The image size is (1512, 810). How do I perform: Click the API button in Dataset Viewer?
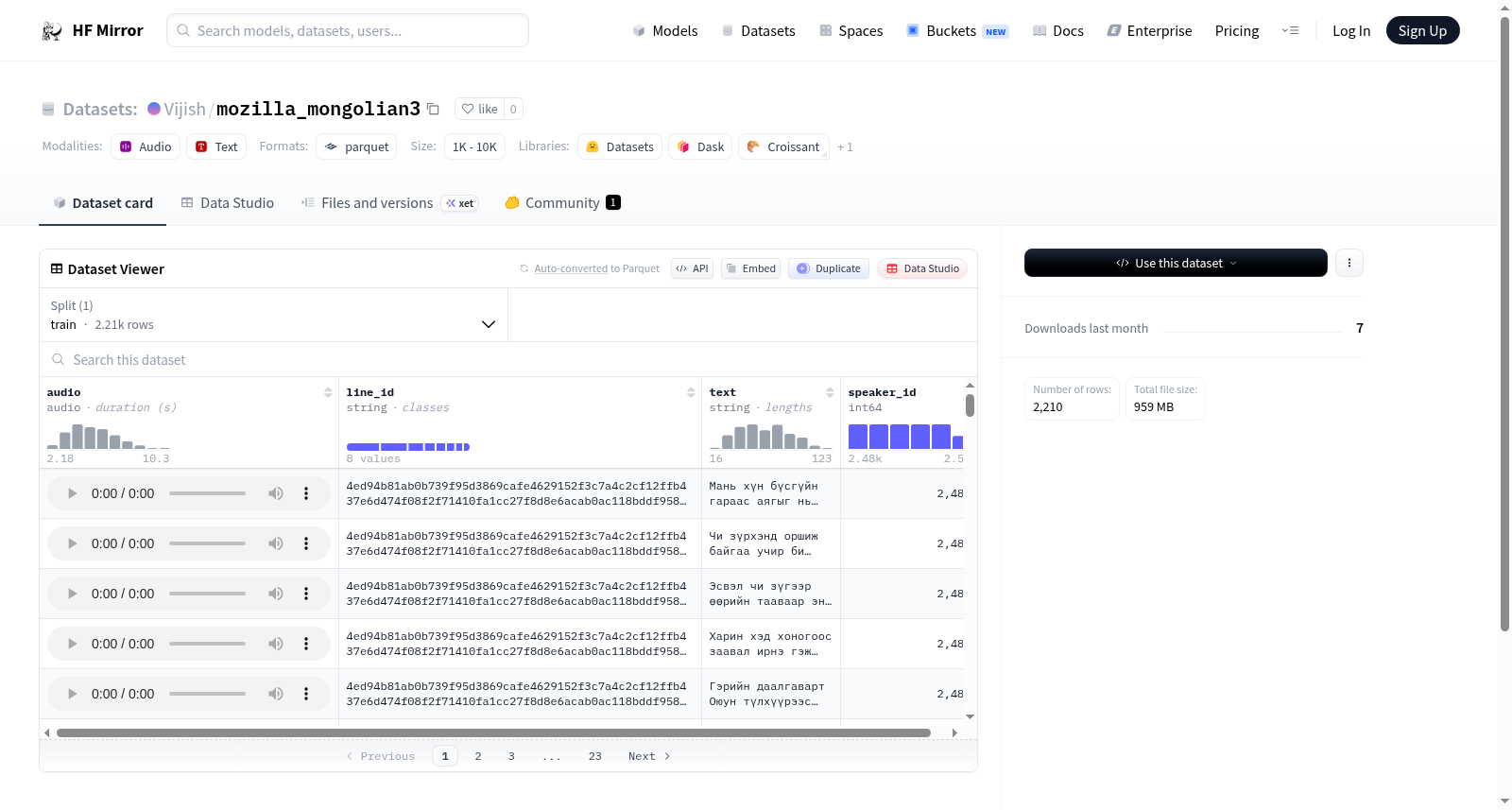(x=692, y=268)
